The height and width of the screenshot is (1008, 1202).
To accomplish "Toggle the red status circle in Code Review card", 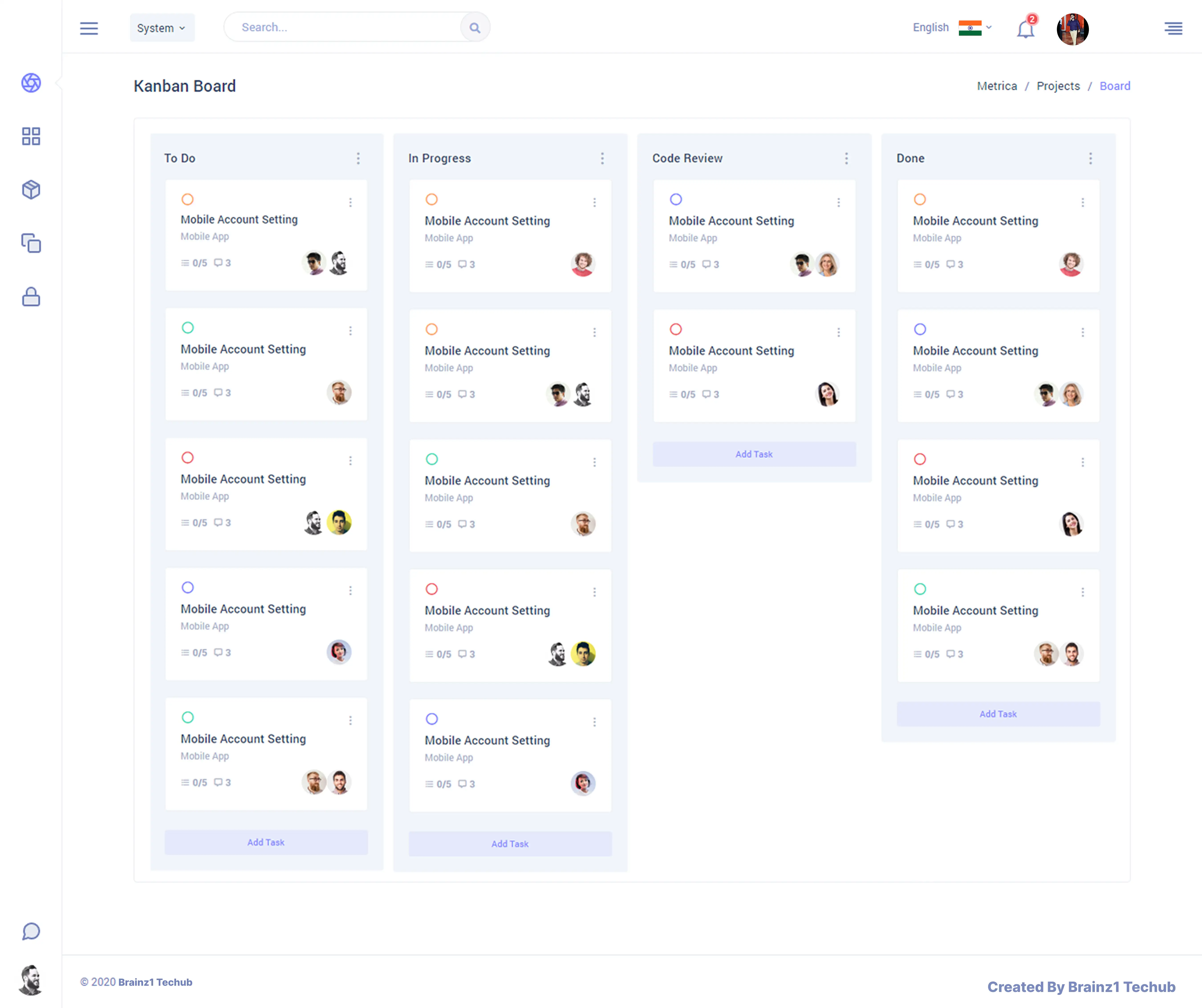I will 676,329.
